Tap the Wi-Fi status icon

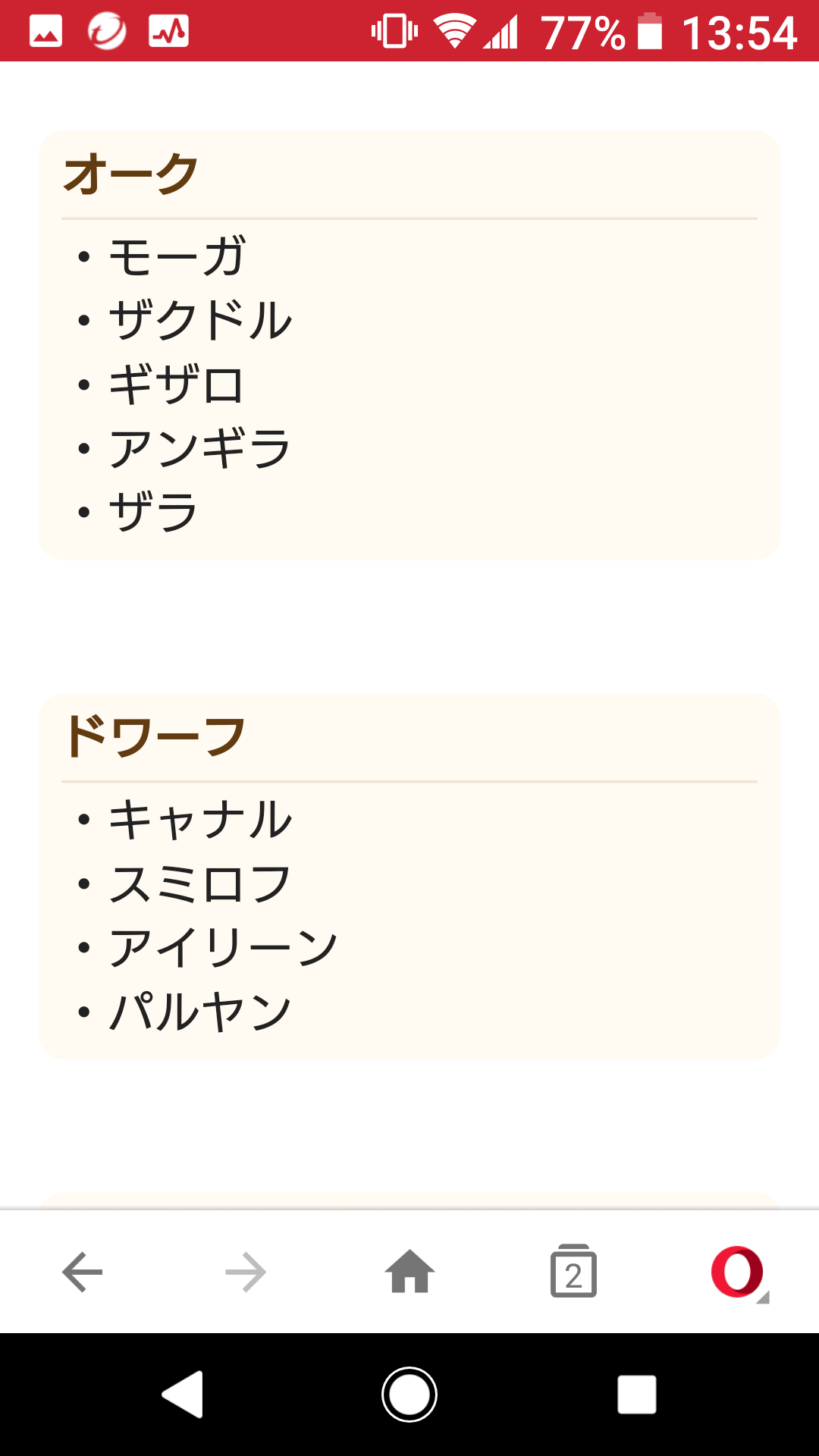[453, 31]
